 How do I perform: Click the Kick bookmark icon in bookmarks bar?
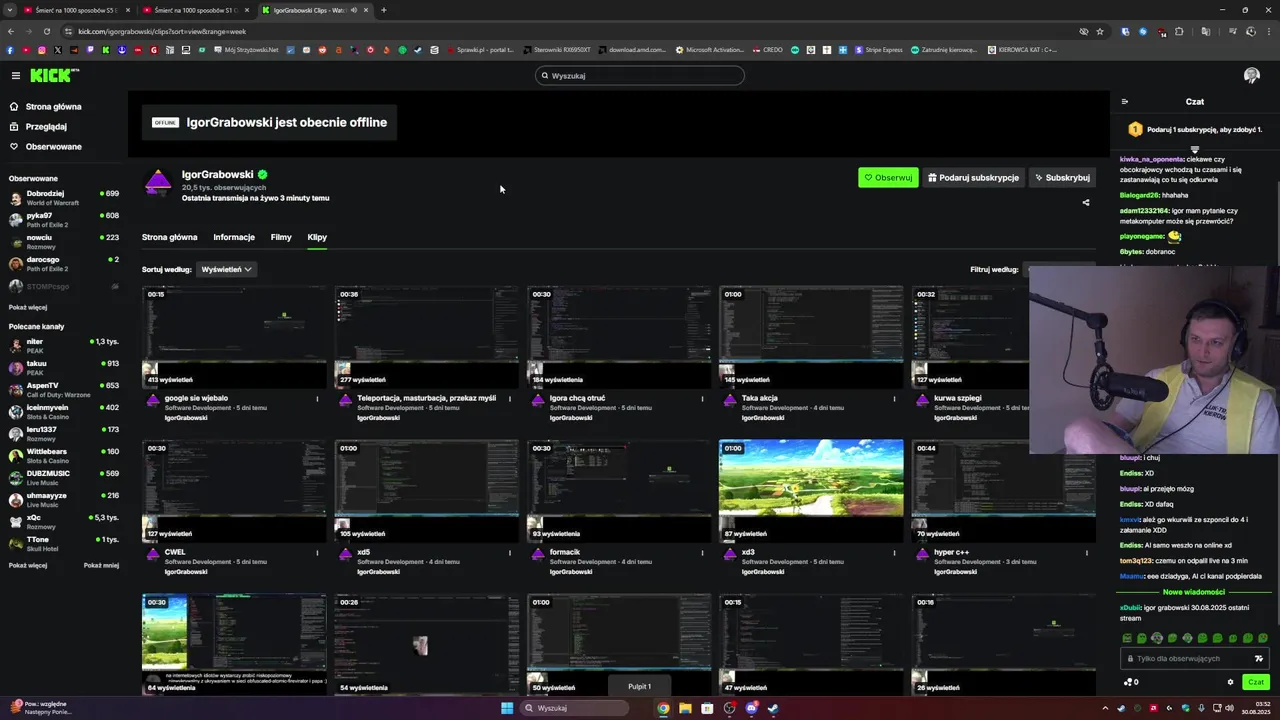click(x=106, y=50)
